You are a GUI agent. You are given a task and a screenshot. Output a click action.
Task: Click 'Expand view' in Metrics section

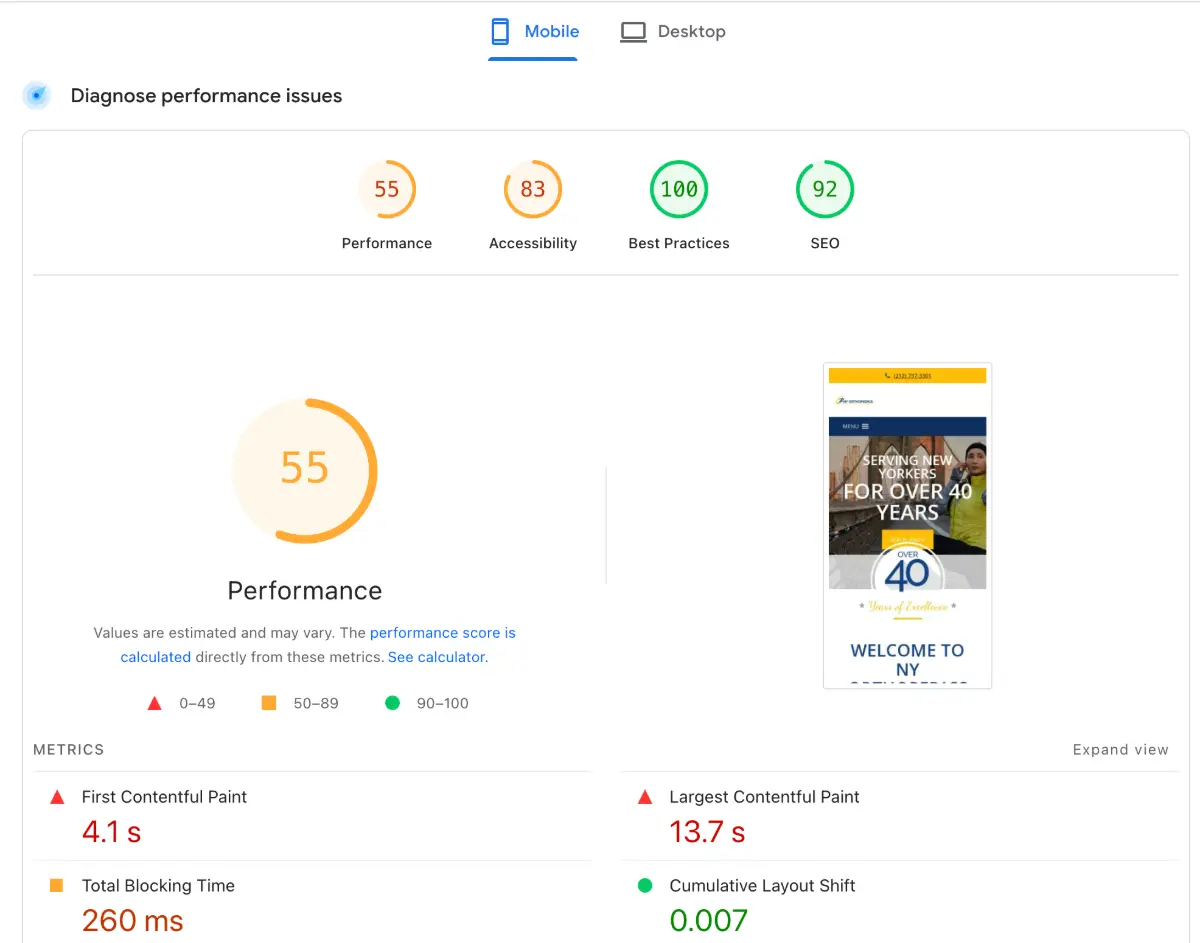tap(1120, 750)
